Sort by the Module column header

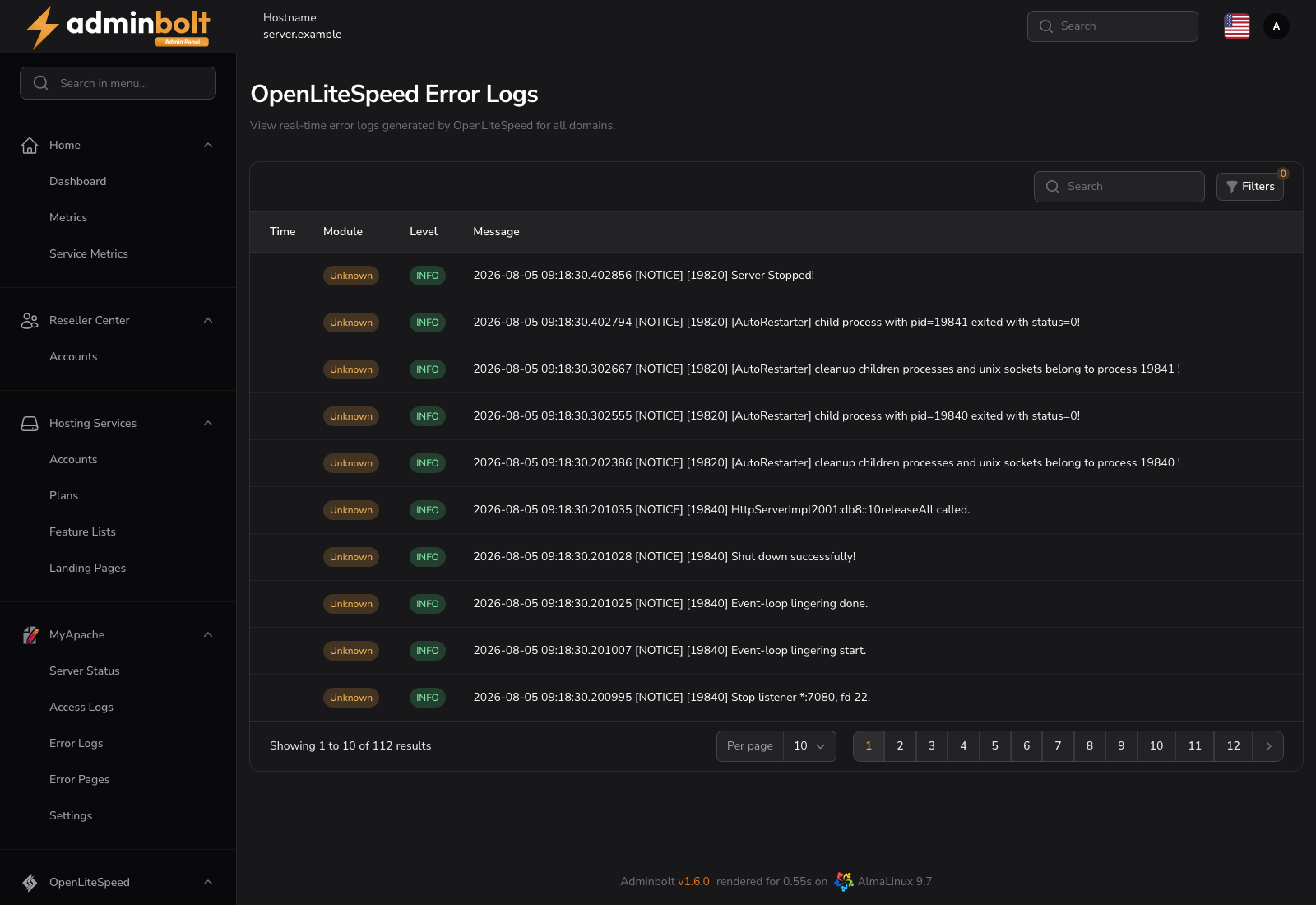coord(343,232)
